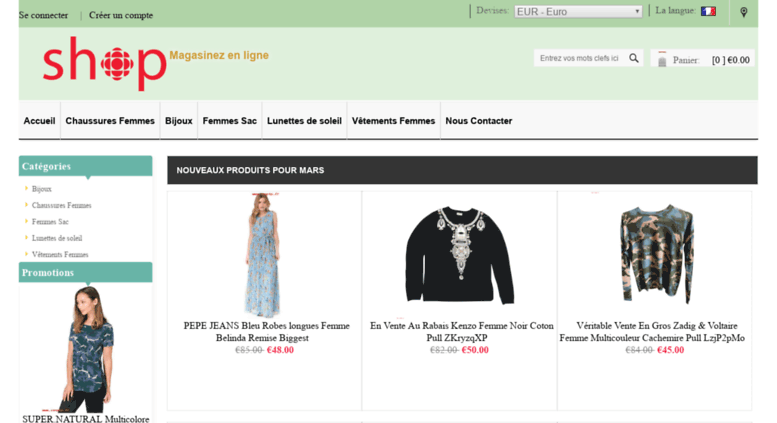Screen dimensions: 777x423
Task: Open the blue PEPE JEANS dress thumbnail
Action: coord(264,255)
